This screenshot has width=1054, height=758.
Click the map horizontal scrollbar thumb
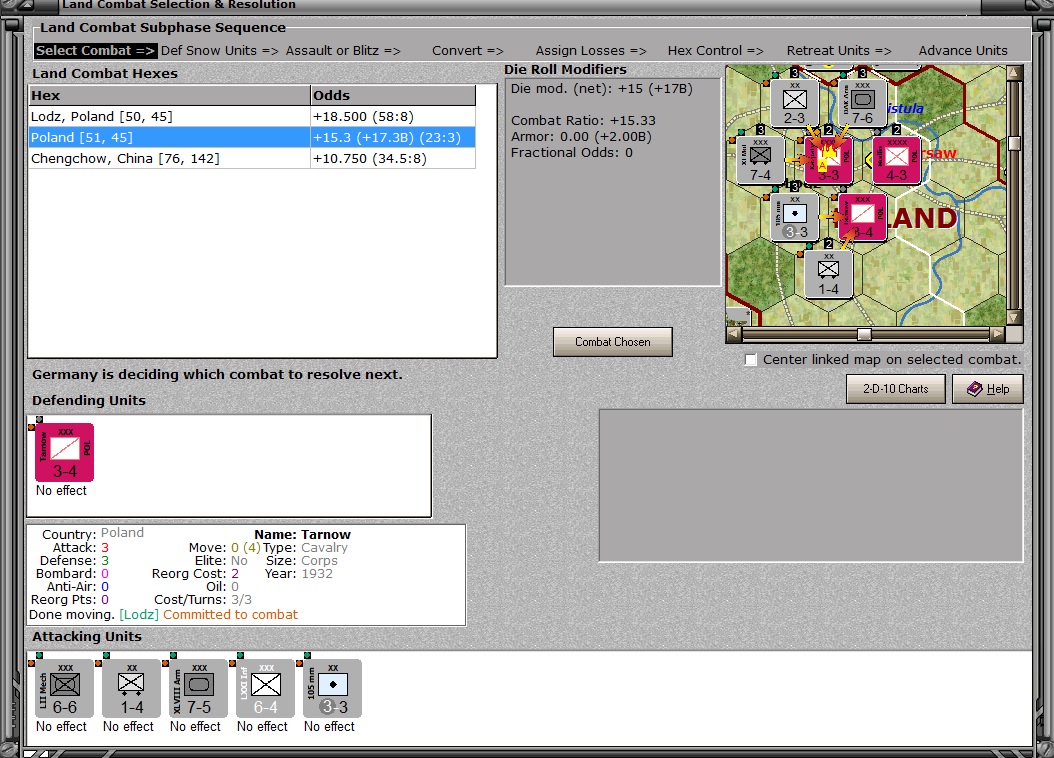tap(864, 334)
